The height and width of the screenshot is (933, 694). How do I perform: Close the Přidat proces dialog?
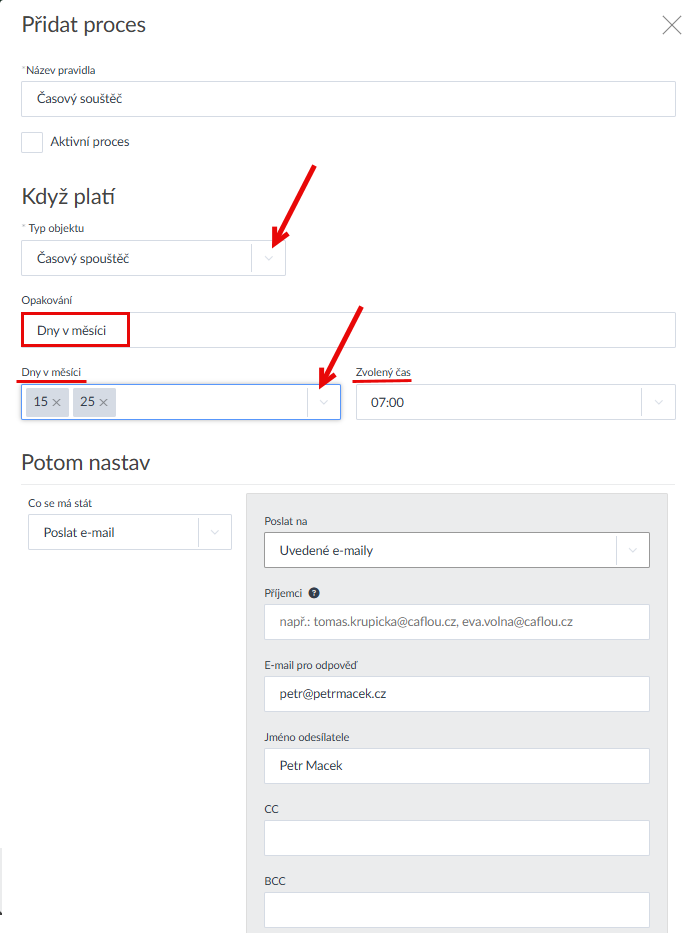click(x=672, y=26)
